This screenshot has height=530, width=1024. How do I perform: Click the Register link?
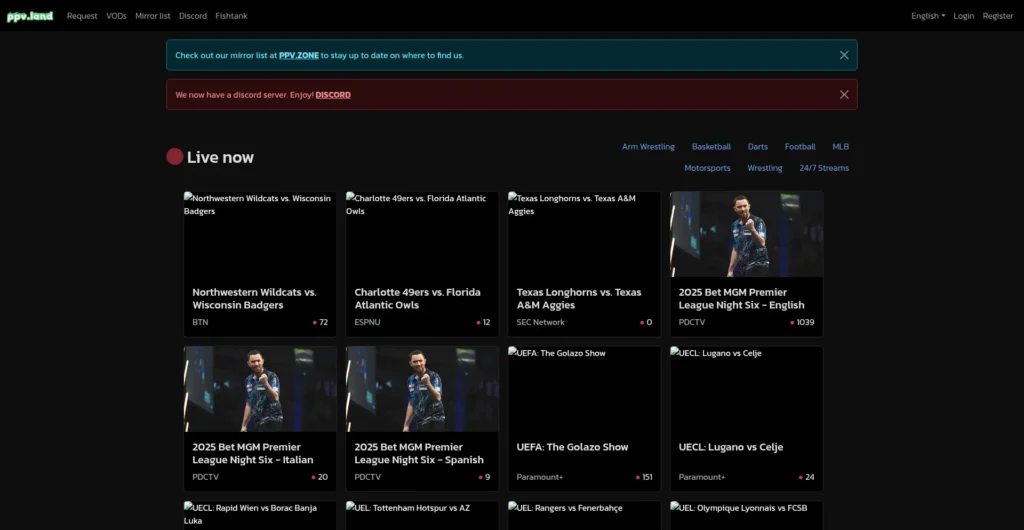point(998,16)
